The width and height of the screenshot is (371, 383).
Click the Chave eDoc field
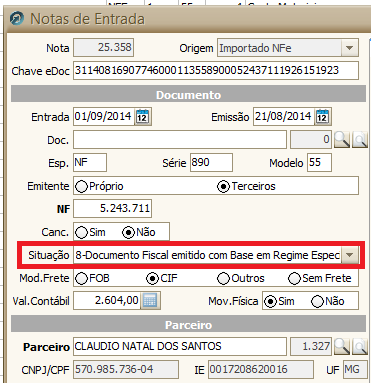tap(216, 70)
